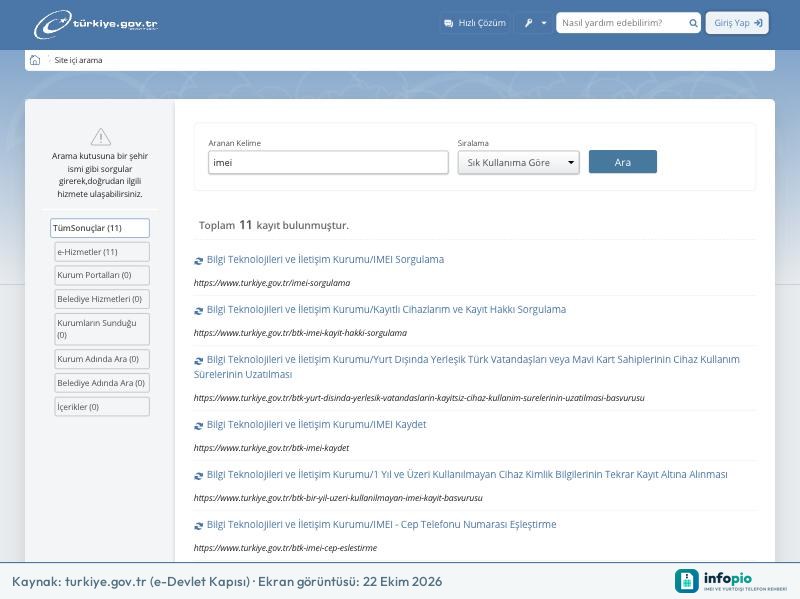Click the service icon beside 1 Yıl ve Üzeri result

click(x=198, y=476)
